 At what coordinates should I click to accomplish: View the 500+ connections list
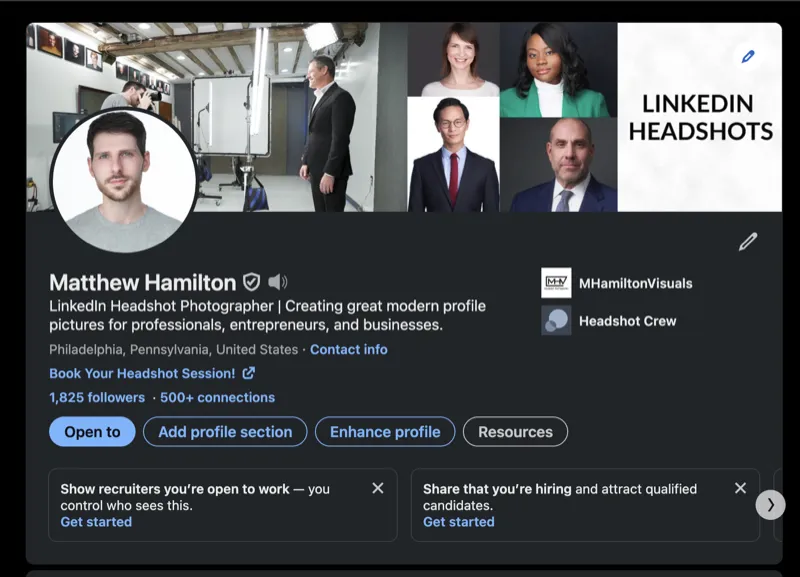[x=215, y=397]
